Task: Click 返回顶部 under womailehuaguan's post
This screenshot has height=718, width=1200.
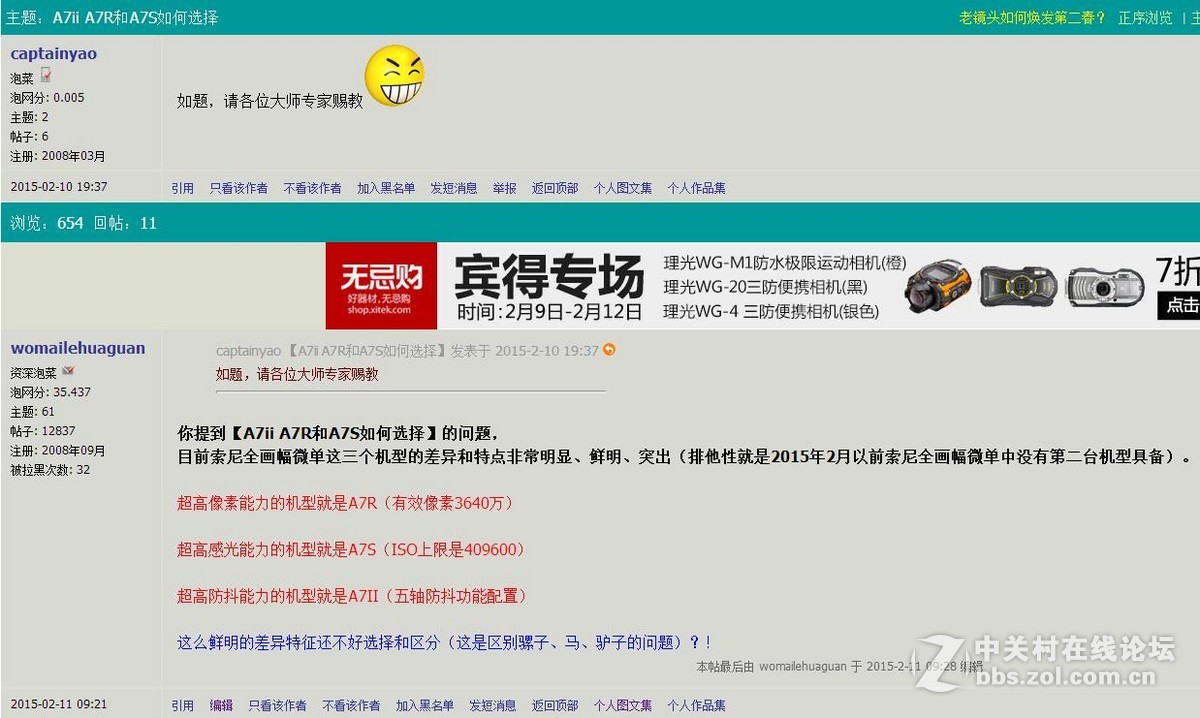Action: (555, 705)
